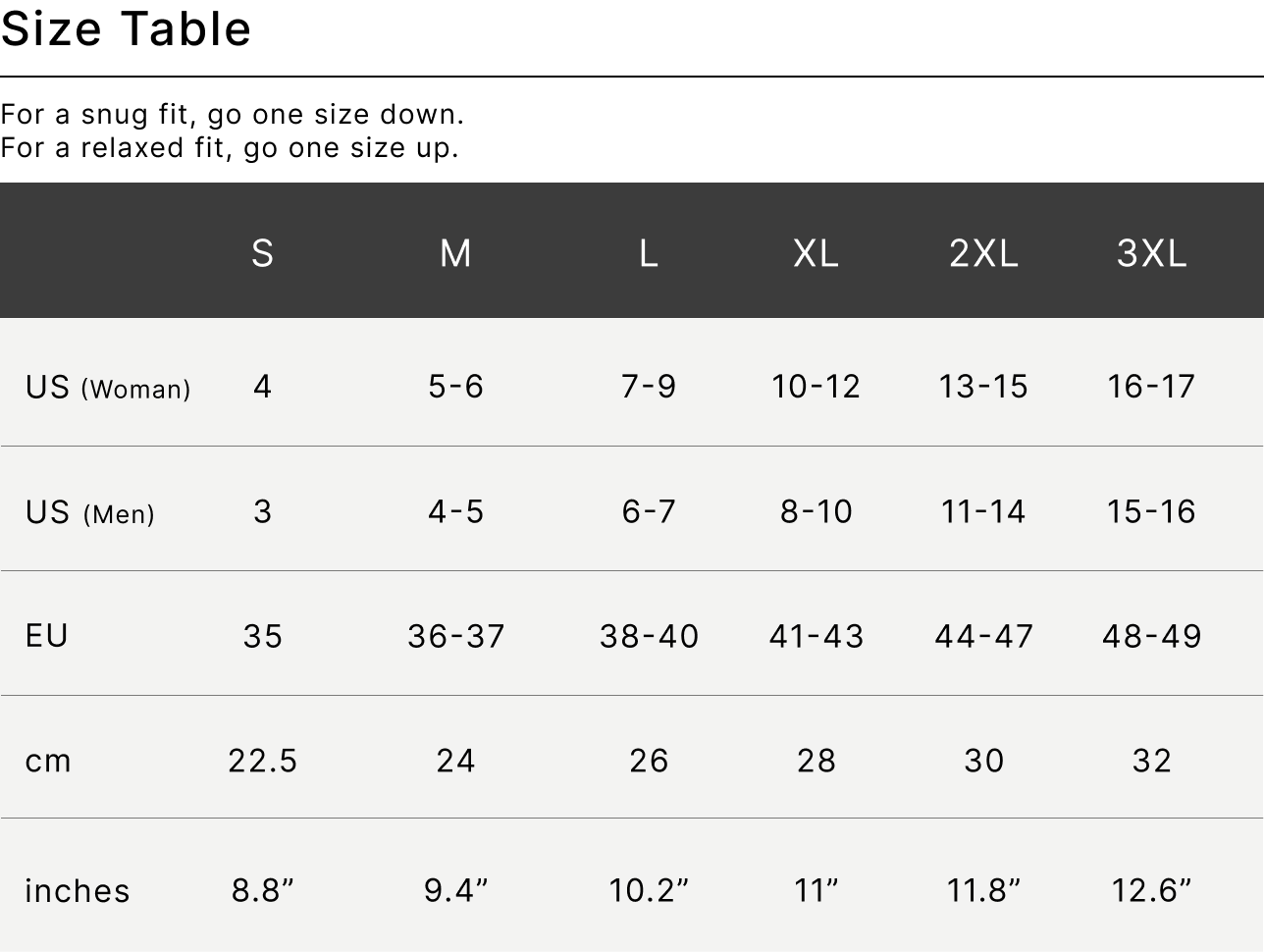The image size is (1264, 952).
Task: Click the US (Woman) row label
Action: point(108,388)
